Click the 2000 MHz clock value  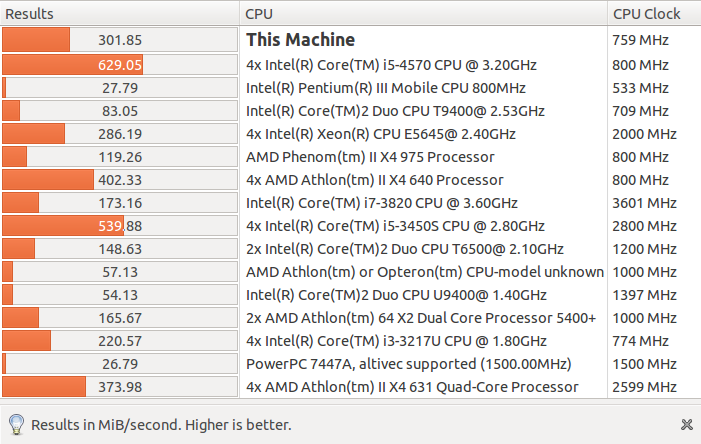pyautogui.click(x=644, y=134)
